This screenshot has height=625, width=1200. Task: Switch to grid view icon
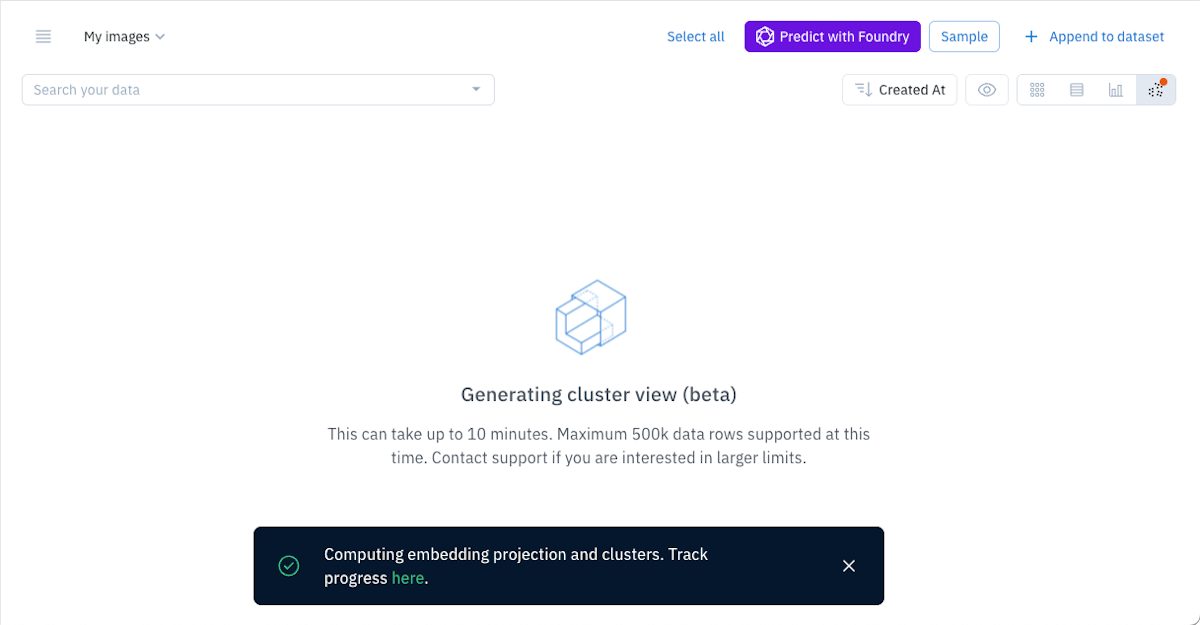(1037, 90)
